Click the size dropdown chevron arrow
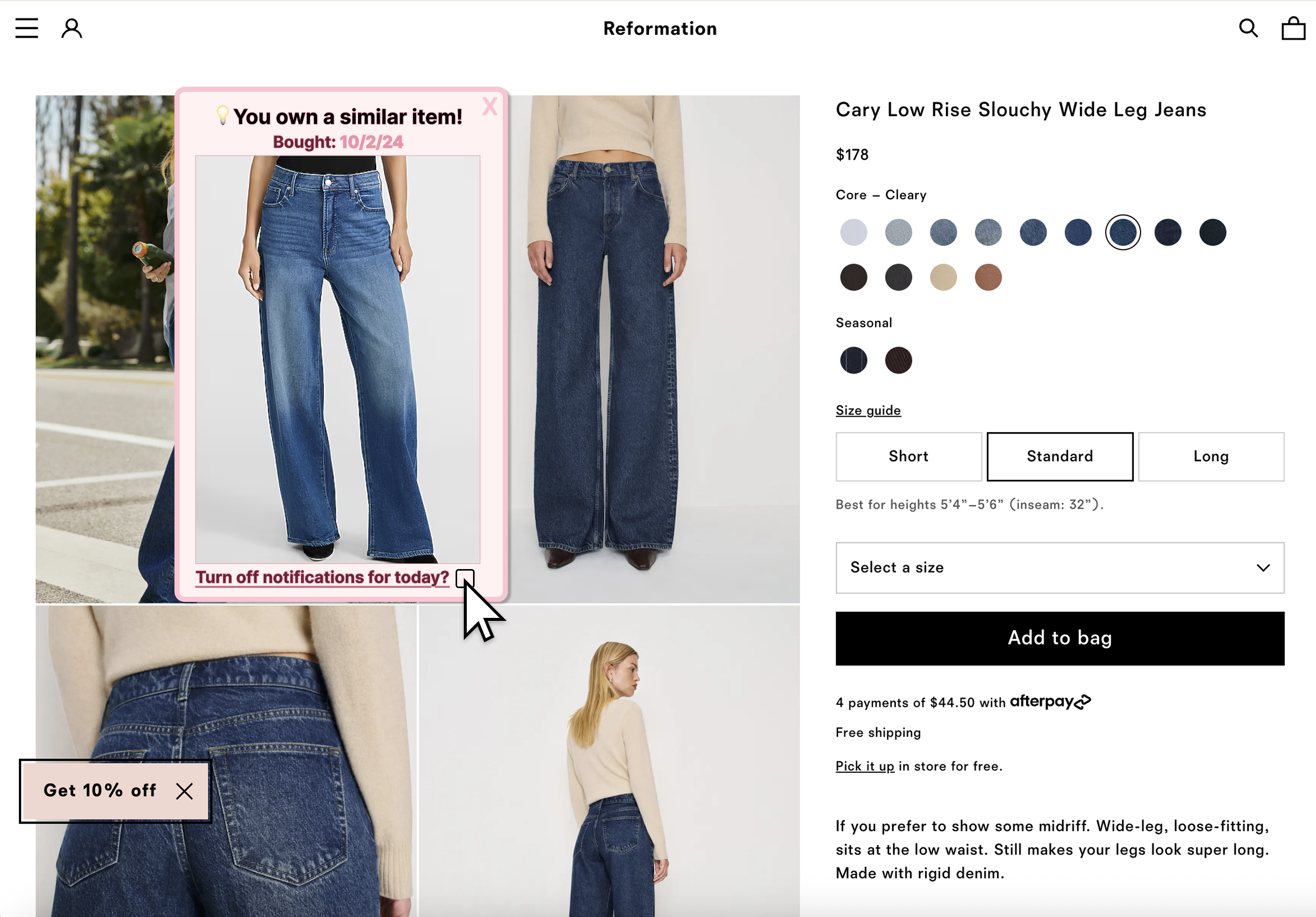The image size is (1316, 917). 1263,568
